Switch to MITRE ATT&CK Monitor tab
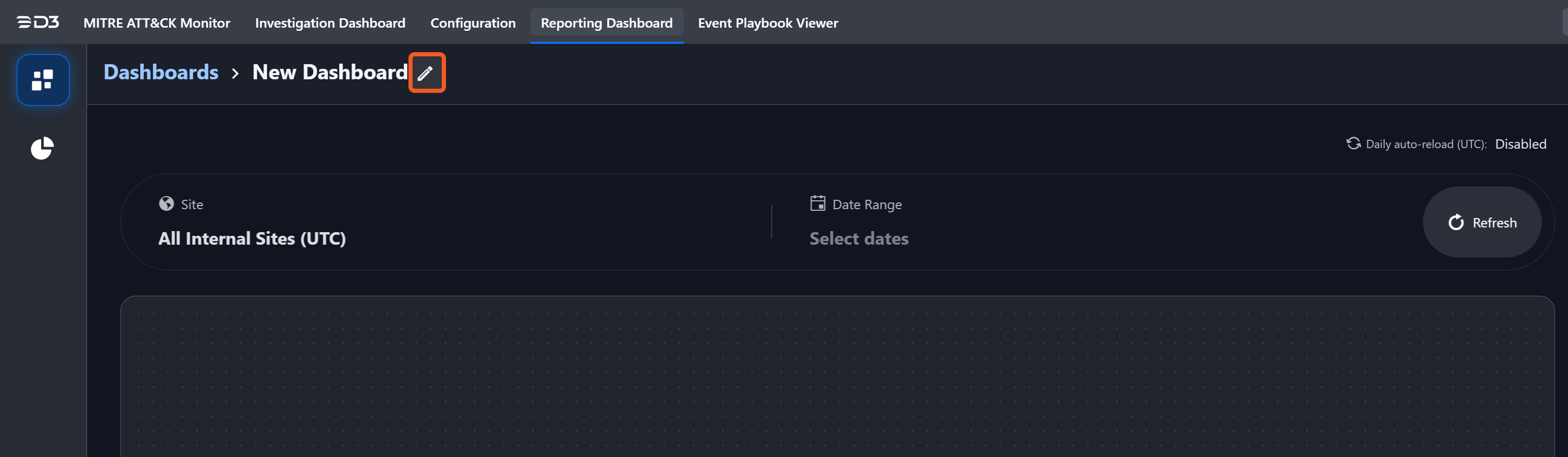1568x457 pixels. click(156, 23)
